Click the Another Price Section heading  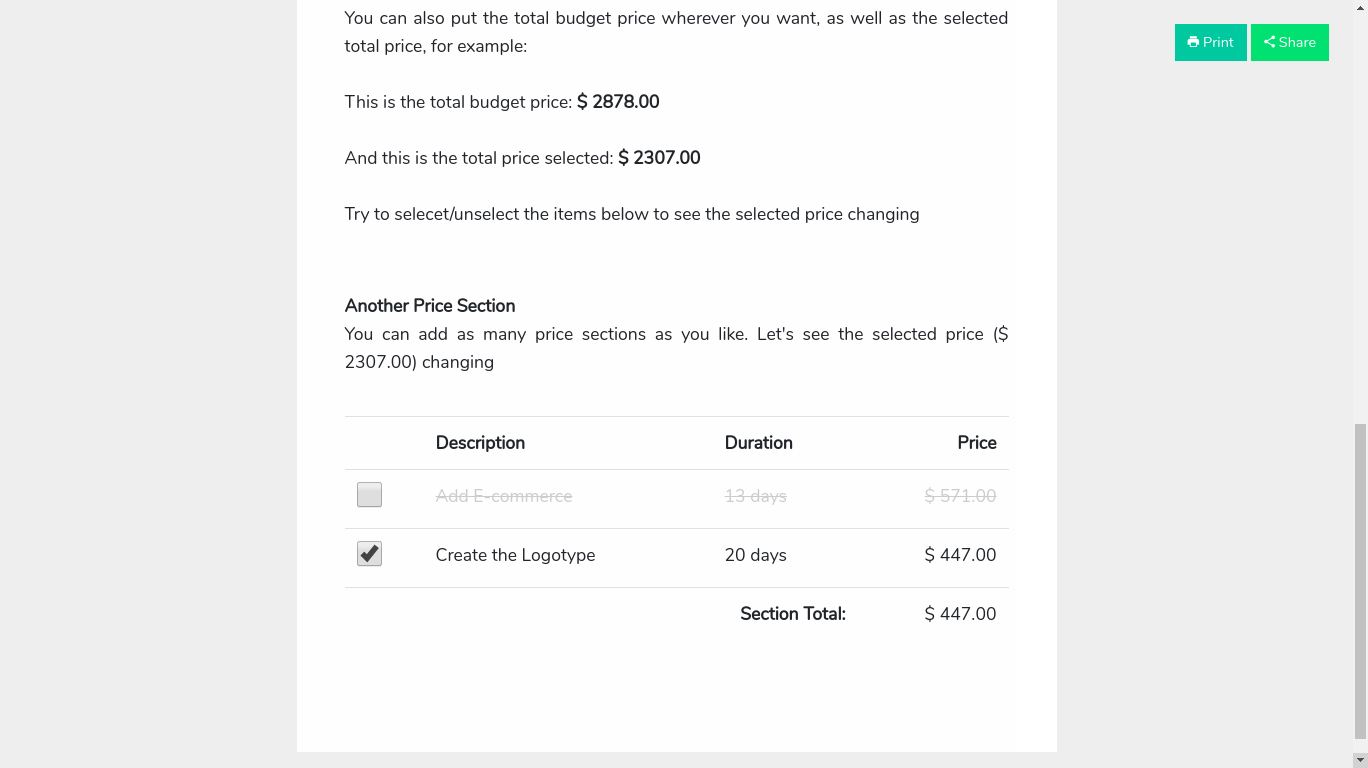point(430,306)
